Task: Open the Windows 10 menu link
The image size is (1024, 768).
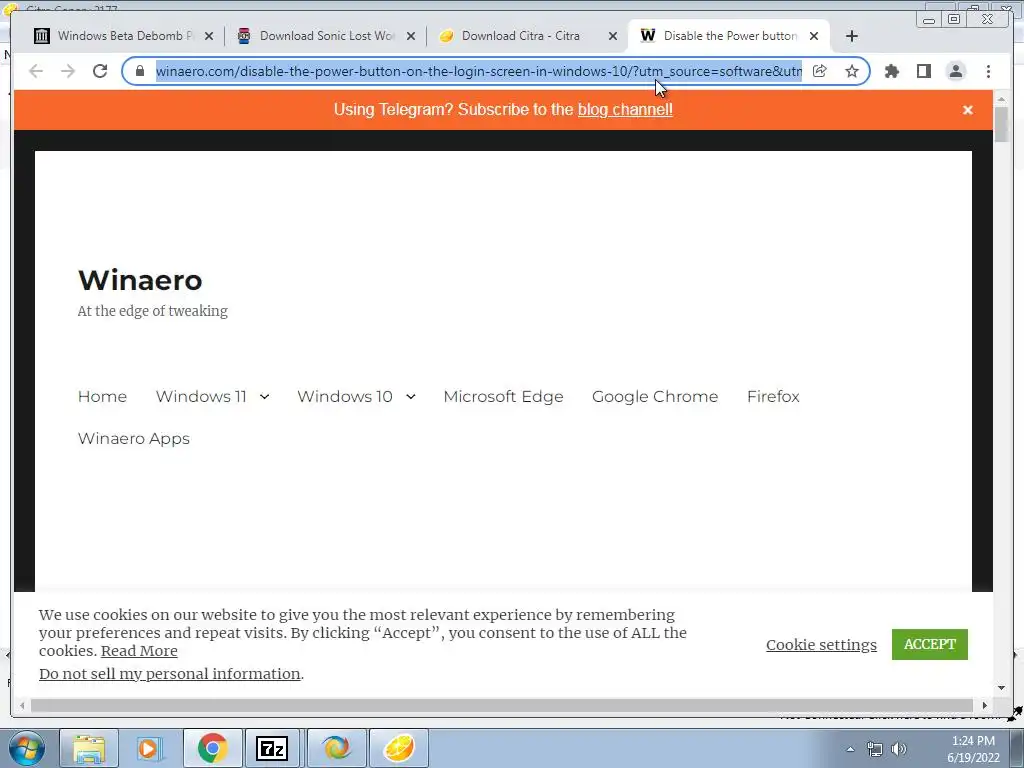Action: tap(345, 396)
